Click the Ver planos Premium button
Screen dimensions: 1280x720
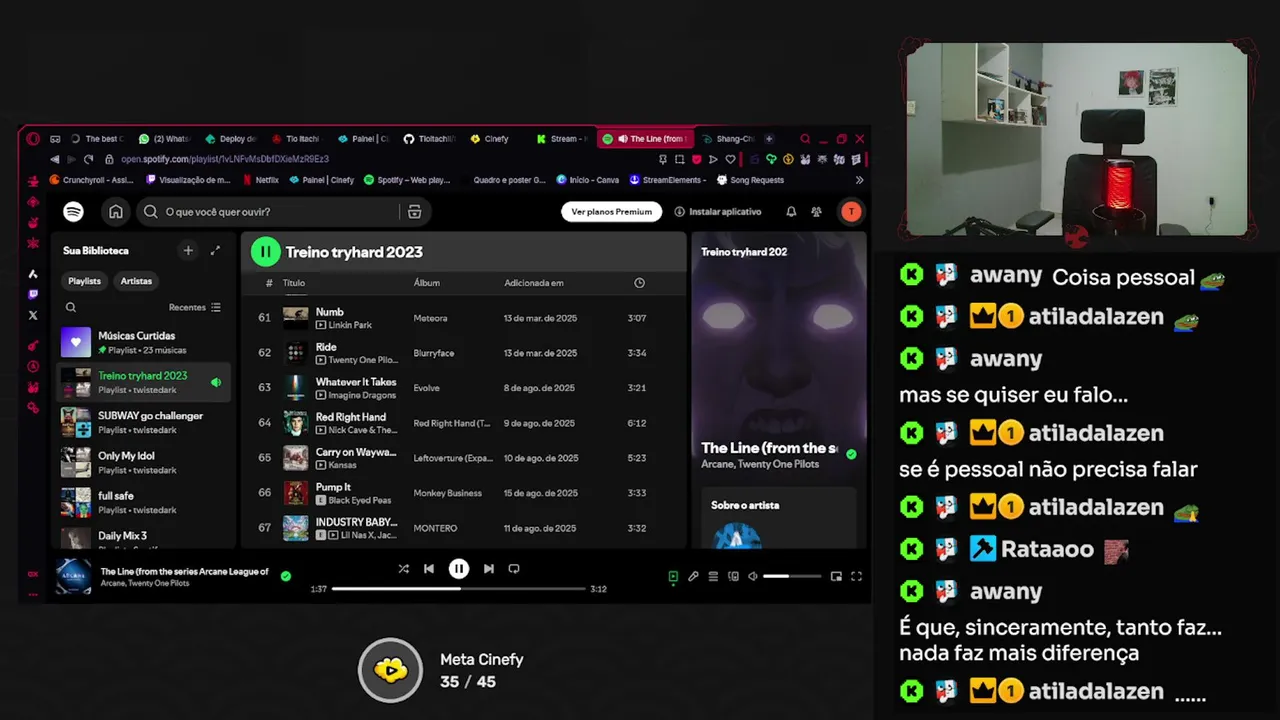[611, 212]
